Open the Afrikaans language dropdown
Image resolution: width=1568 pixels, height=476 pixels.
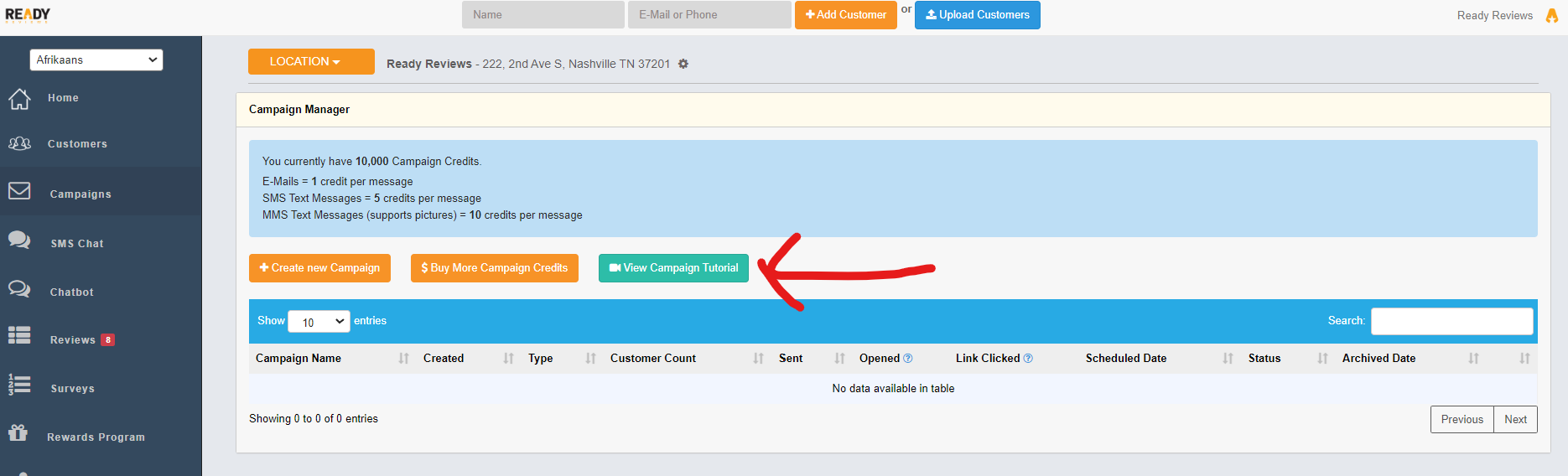pyautogui.click(x=96, y=60)
